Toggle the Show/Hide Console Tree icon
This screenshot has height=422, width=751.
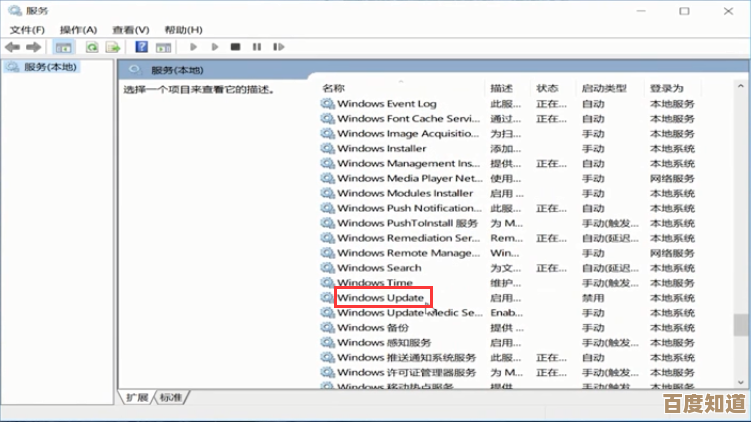[x=64, y=47]
